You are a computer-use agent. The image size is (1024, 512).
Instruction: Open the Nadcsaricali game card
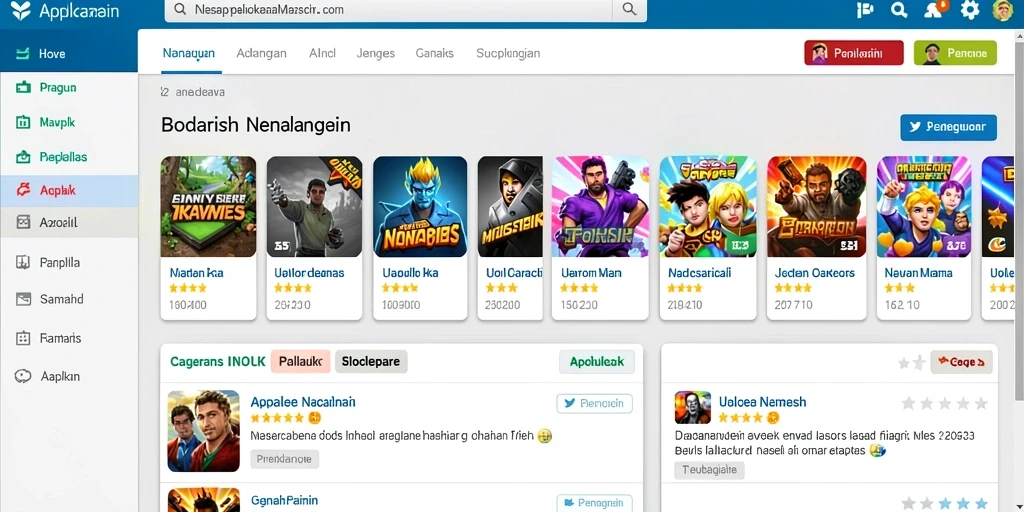[x=708, y=238]
